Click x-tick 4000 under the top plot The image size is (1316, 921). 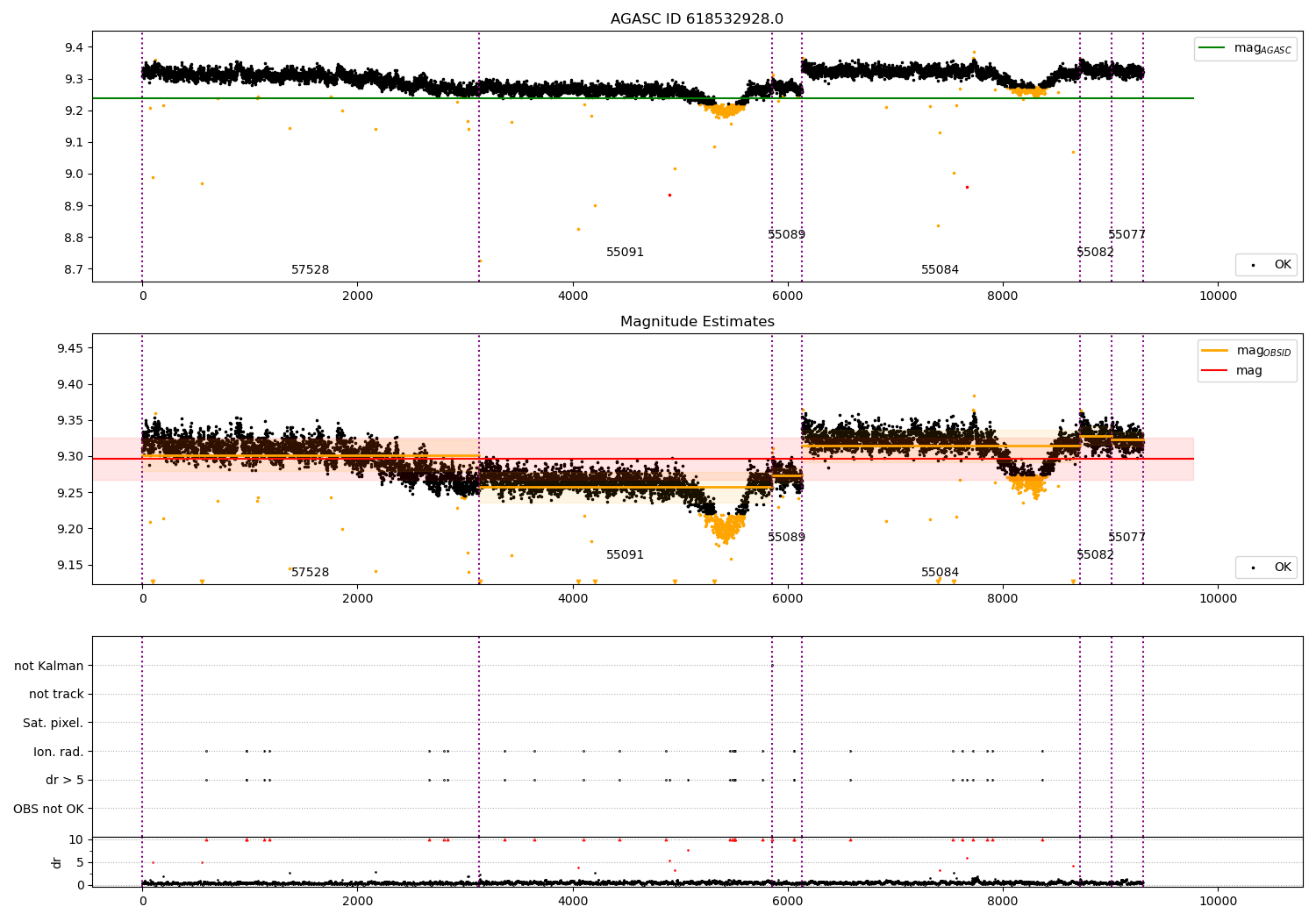pyautogui.click(x=573, y=296)
